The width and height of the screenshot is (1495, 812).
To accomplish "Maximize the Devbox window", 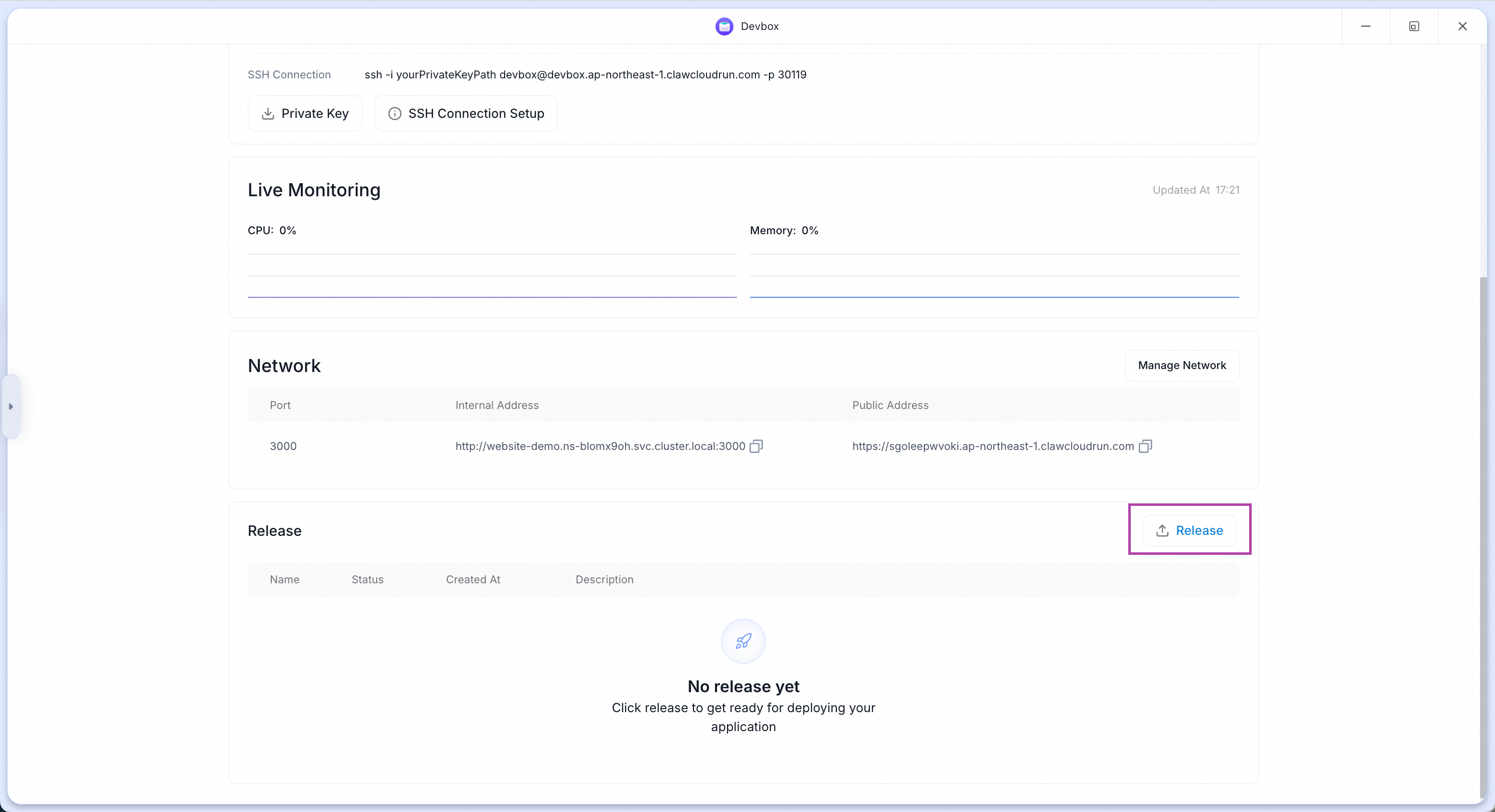I will tap(1414, 26).
